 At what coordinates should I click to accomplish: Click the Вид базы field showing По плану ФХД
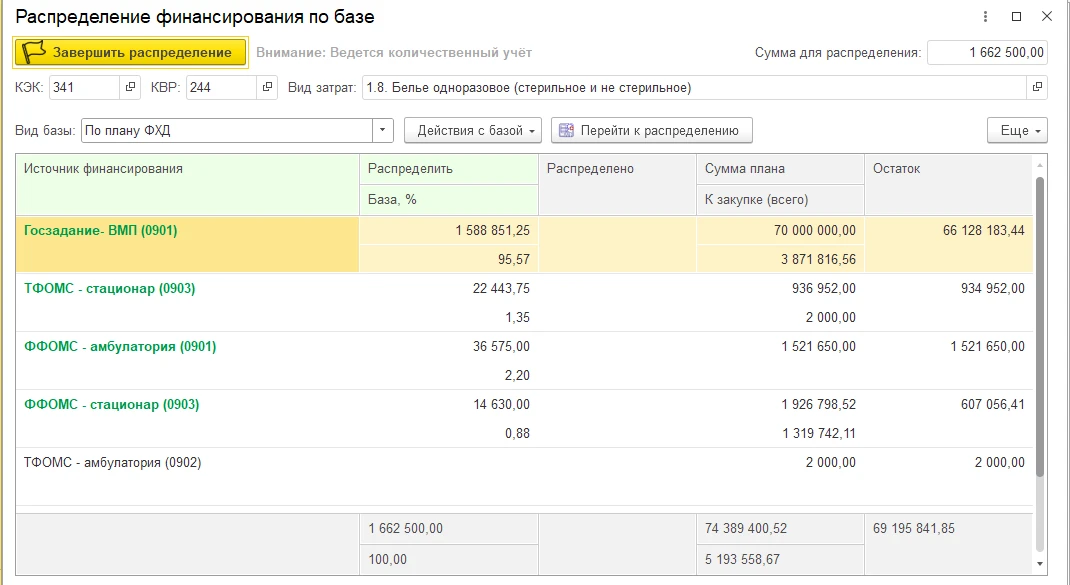click(x=227, y=130)
